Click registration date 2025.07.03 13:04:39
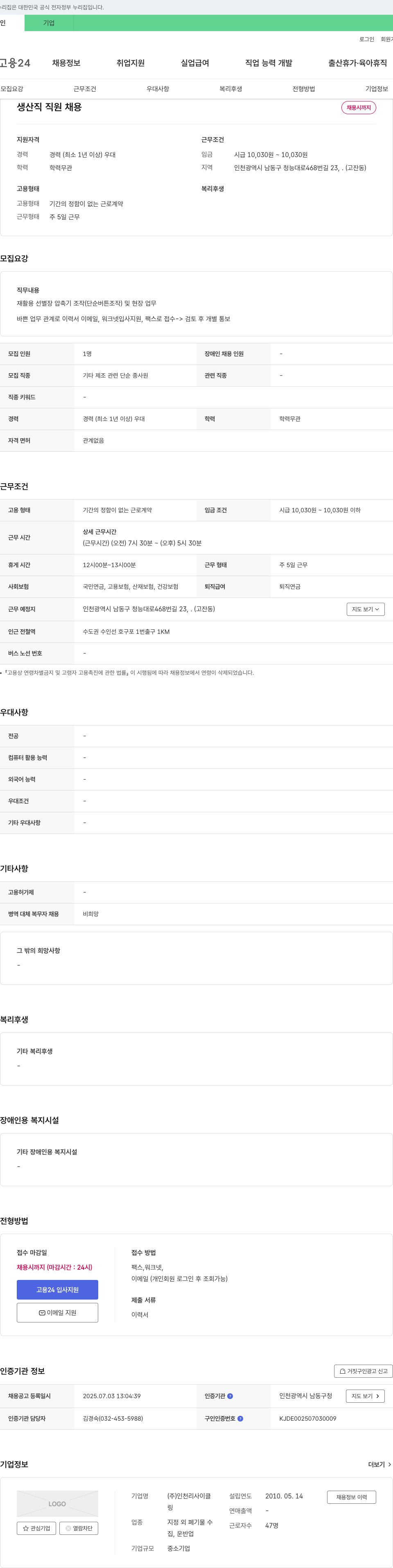 111,1397
